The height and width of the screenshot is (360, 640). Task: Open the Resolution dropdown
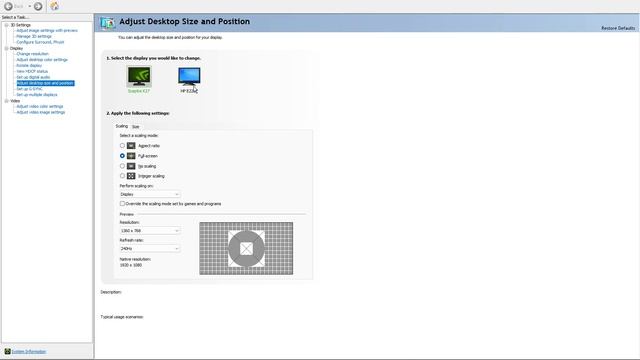149,231
